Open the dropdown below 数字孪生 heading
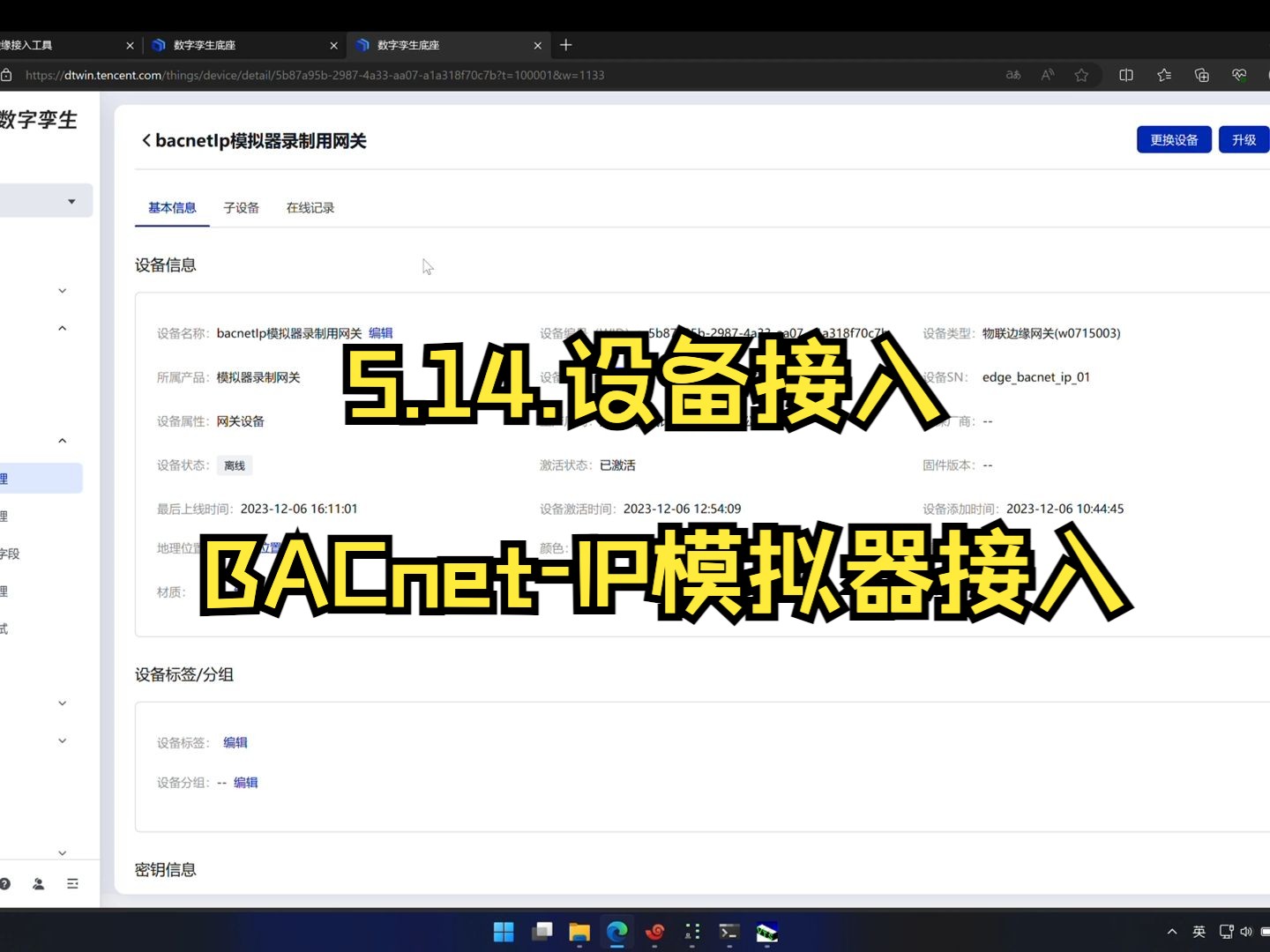 [71, 200]
